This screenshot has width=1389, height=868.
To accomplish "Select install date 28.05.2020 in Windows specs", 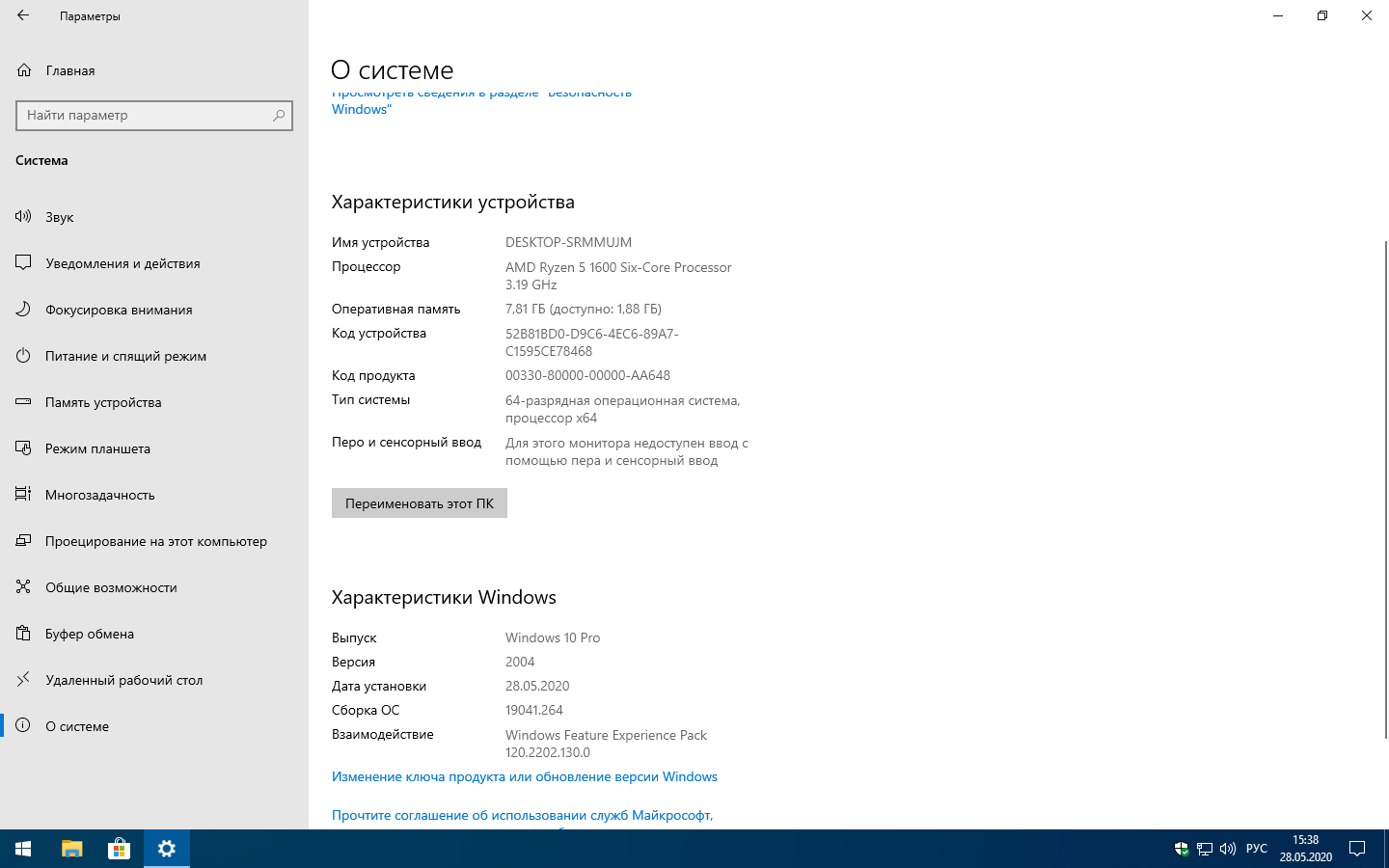I will pos(537,686).
